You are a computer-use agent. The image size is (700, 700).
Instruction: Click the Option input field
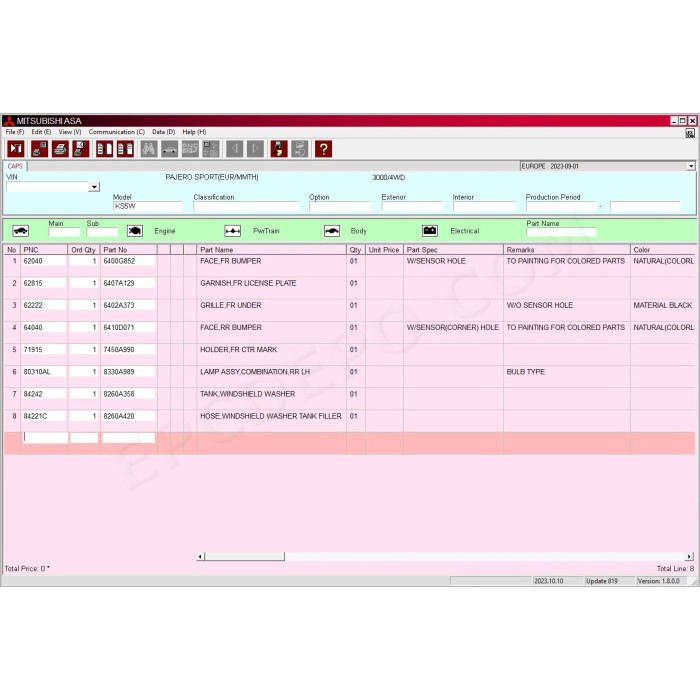point(340,206)
